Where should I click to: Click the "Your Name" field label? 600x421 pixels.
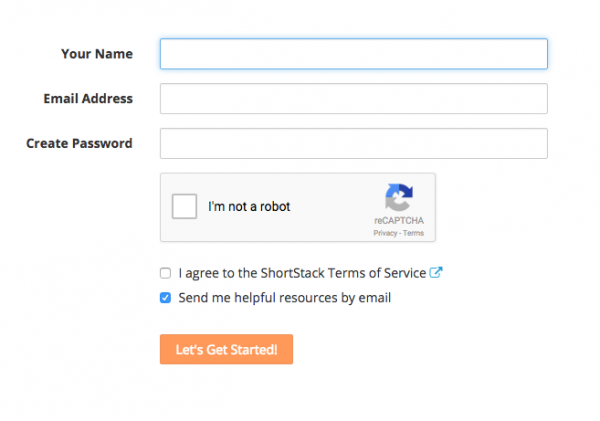[97, 54]
